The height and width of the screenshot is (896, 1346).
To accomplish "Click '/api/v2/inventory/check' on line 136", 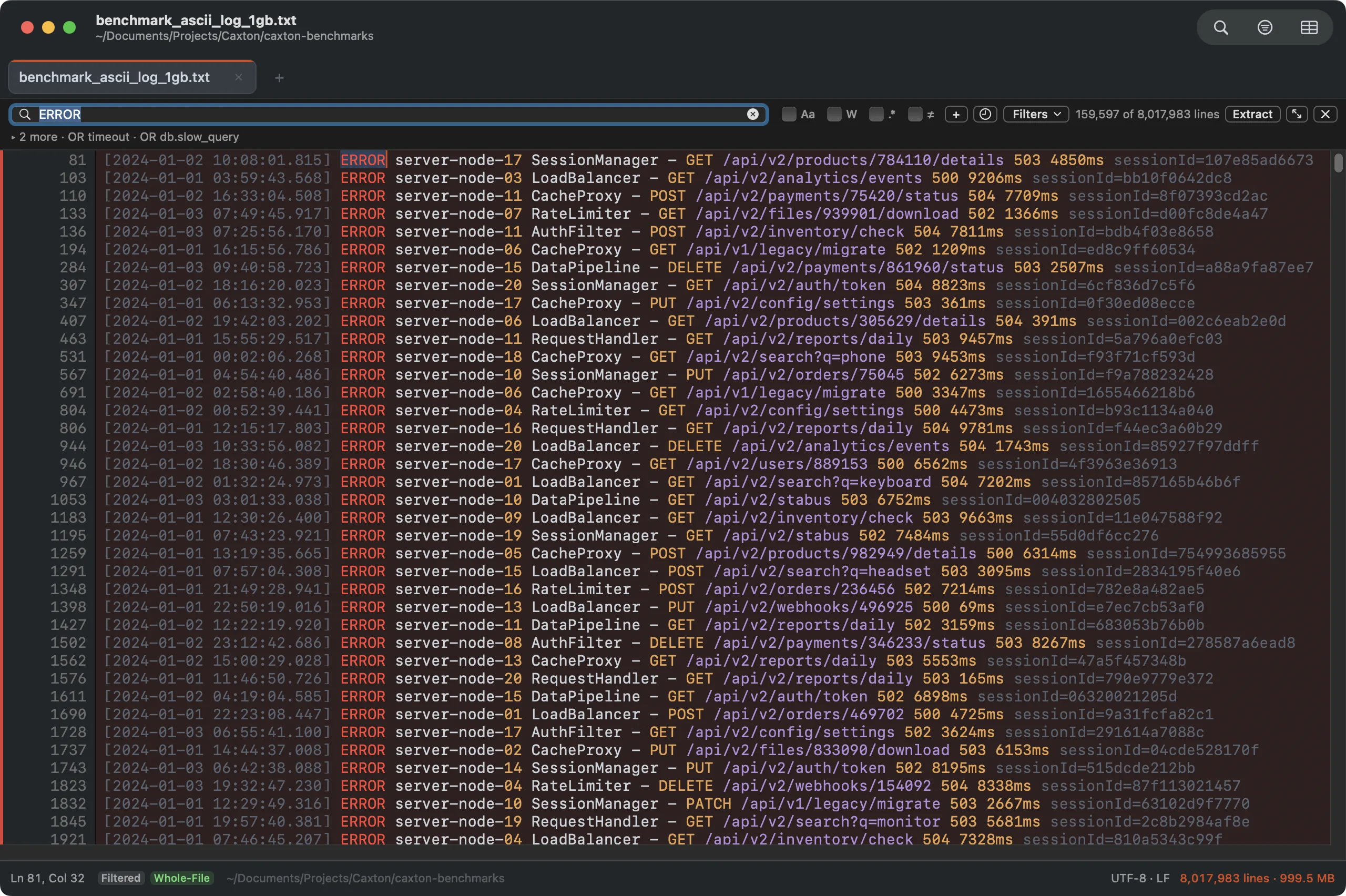I will (800, 231).
